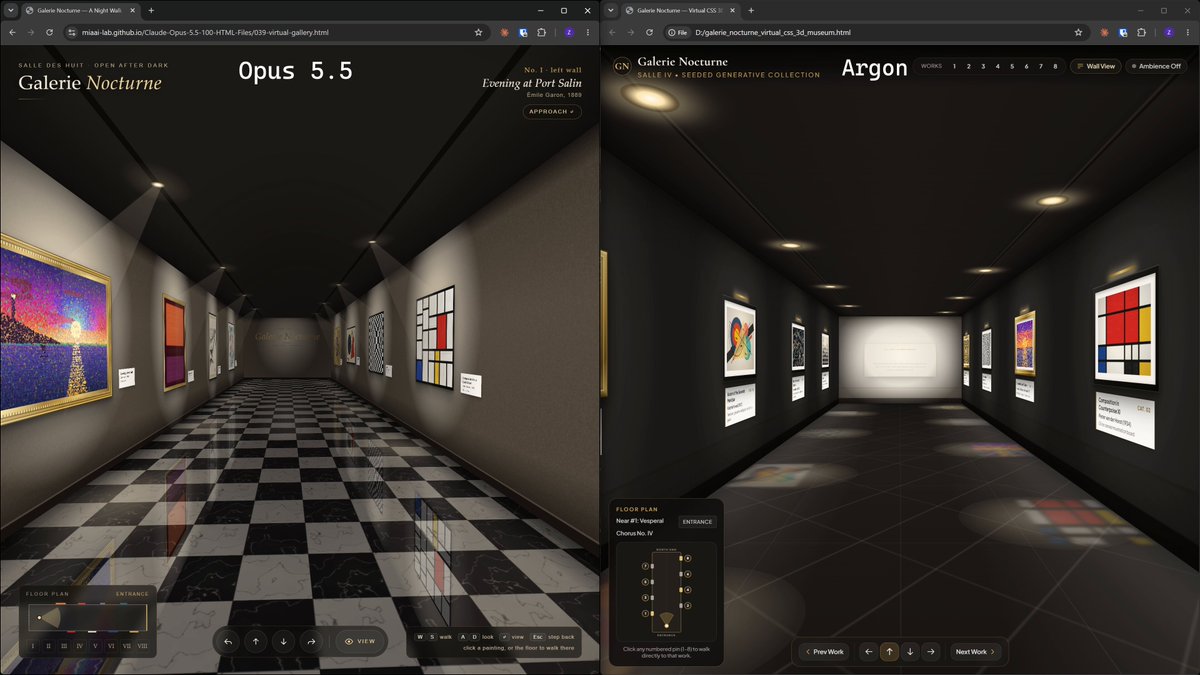Viewport: 1200px width, 675px height.
Task: Toggle Wall View in Argon header
Action: (1096, 66)
